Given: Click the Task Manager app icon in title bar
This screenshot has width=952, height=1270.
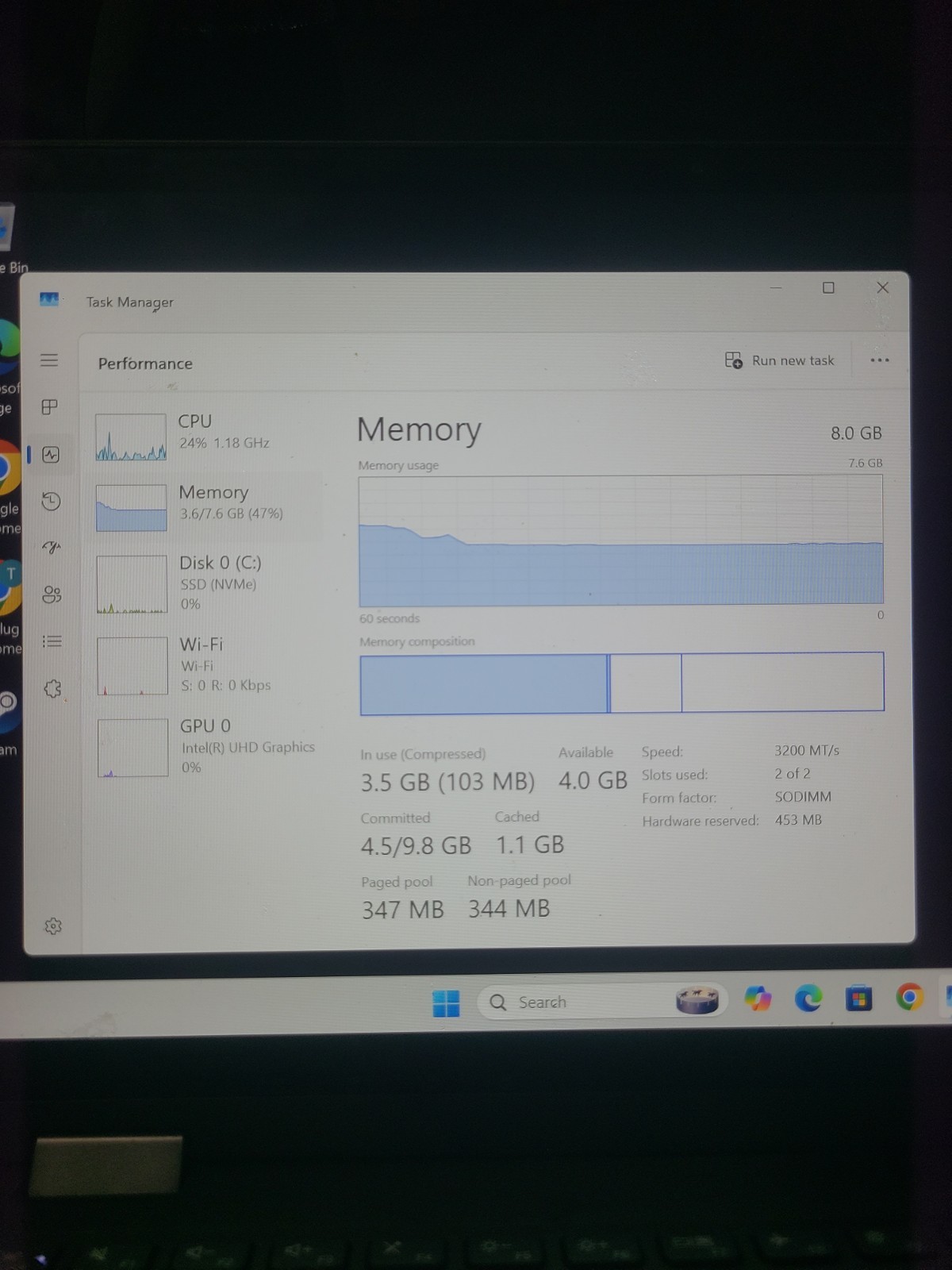Looking at the screenshot, I should [x=49, y=299].
